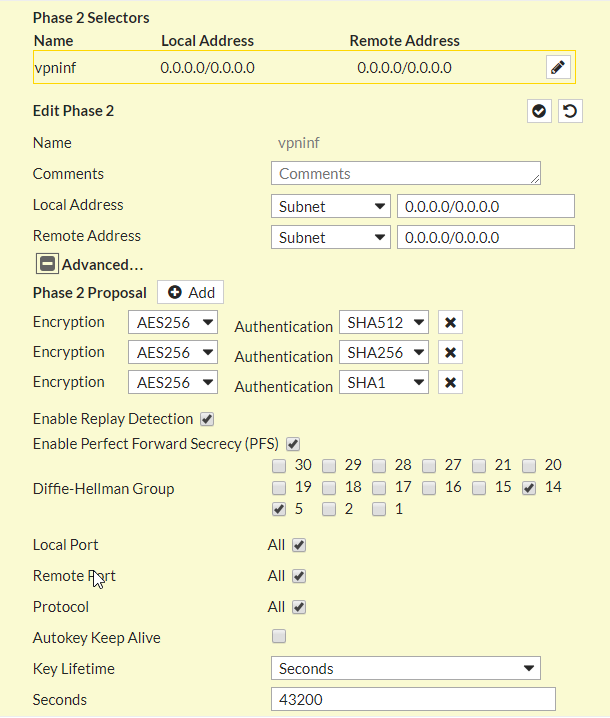This screenshot has width=610, height=718.
Task: Click the pencil edit icon for vpninf
Action: pyautogui.click(x=558, y=68)
